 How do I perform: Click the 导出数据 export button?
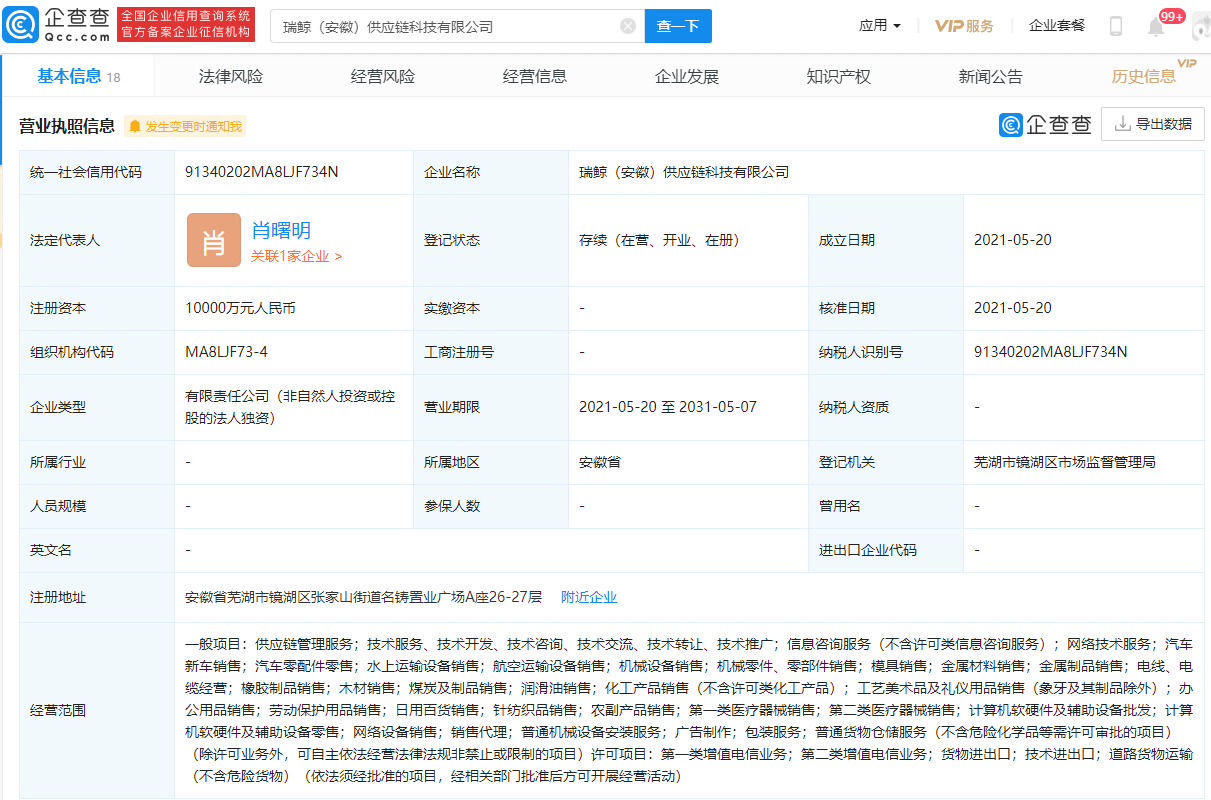pos(1153,124)
